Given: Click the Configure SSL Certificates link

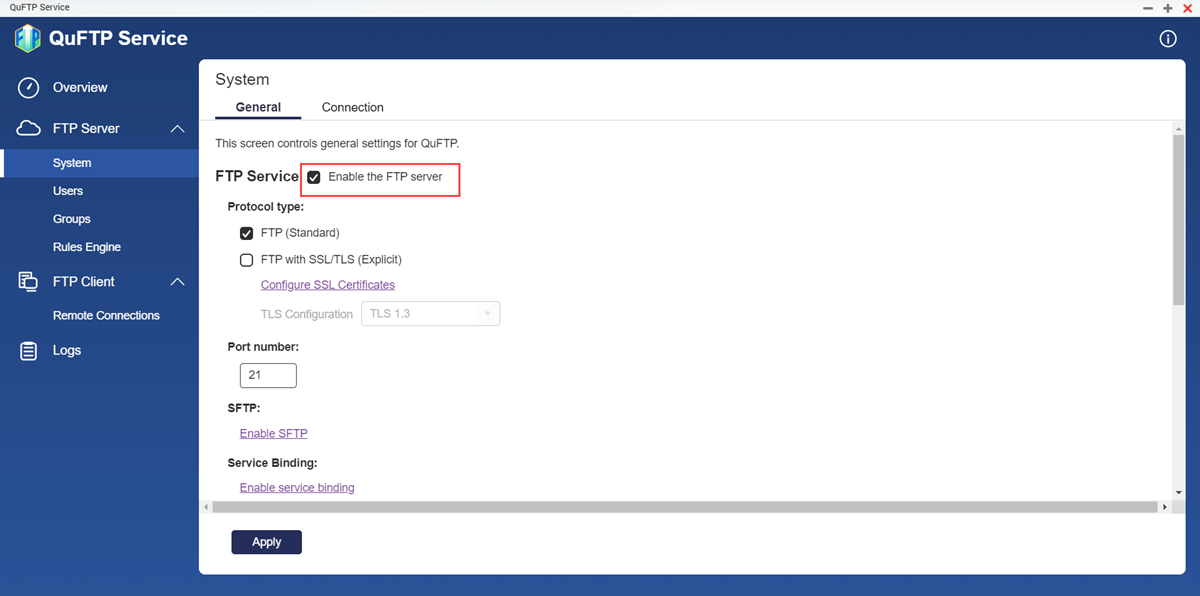Looking at the screenshot, I should tap(328, 285).
